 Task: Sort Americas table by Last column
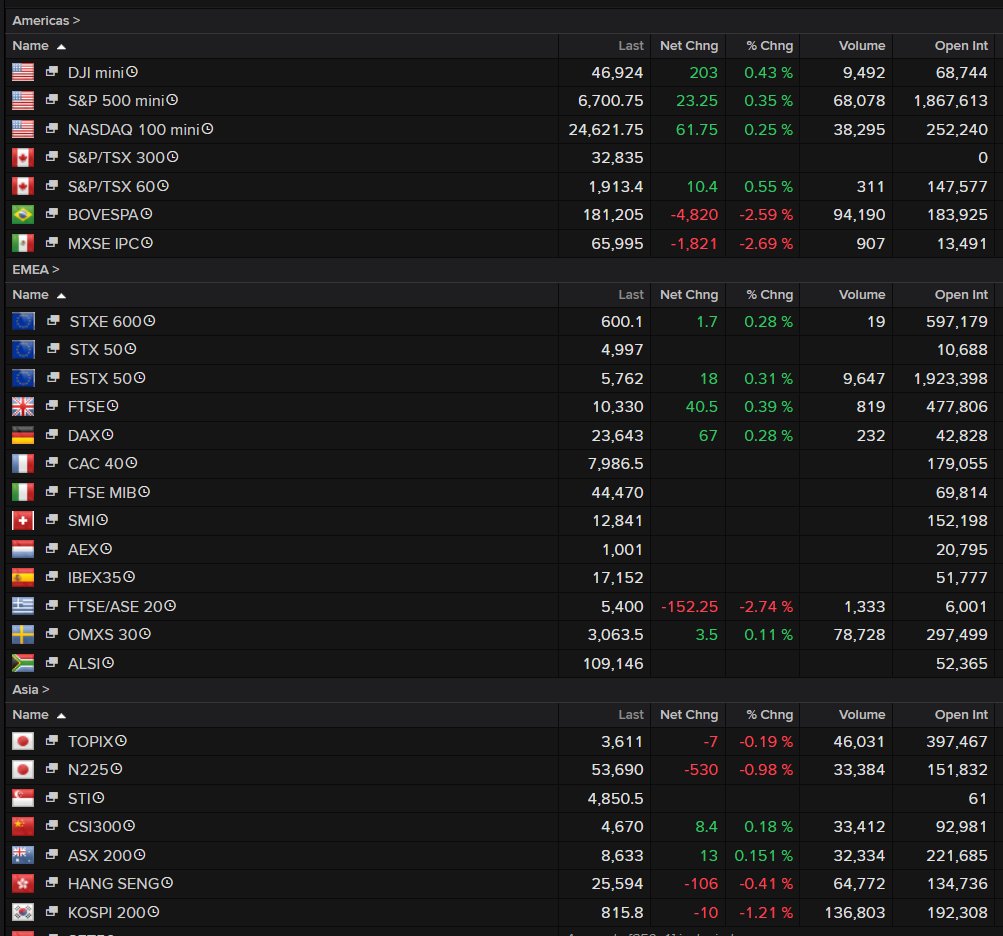[631, 45]
